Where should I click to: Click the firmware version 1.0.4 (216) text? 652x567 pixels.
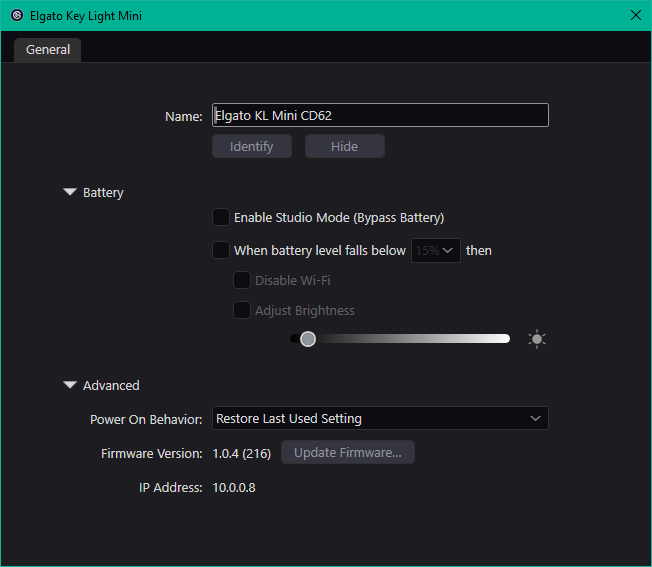pos(242,453)
